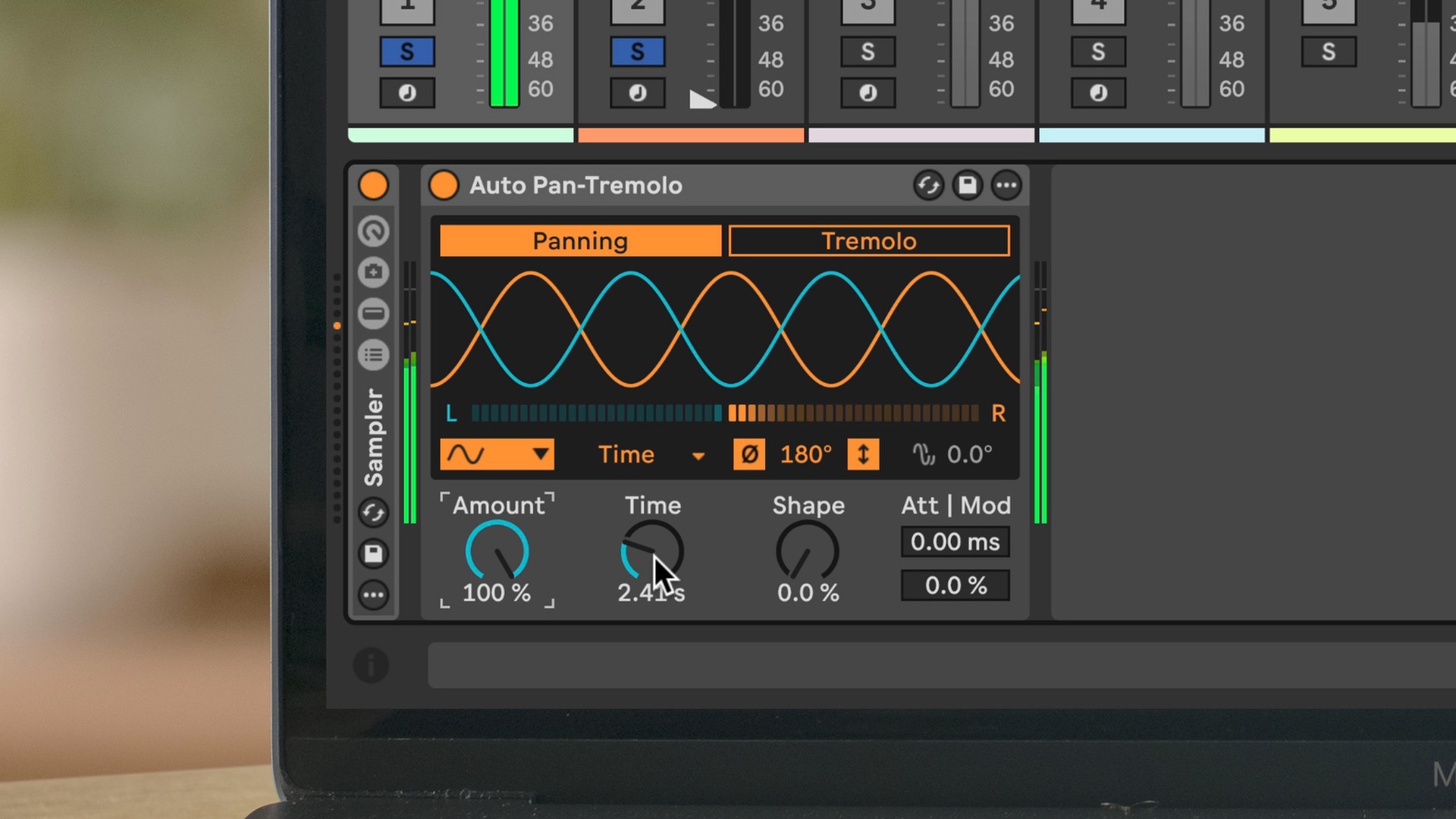Open Sampler options via the sidebar ellipsis button
This screenshot has width=1456, height=819.
(373, 595)
